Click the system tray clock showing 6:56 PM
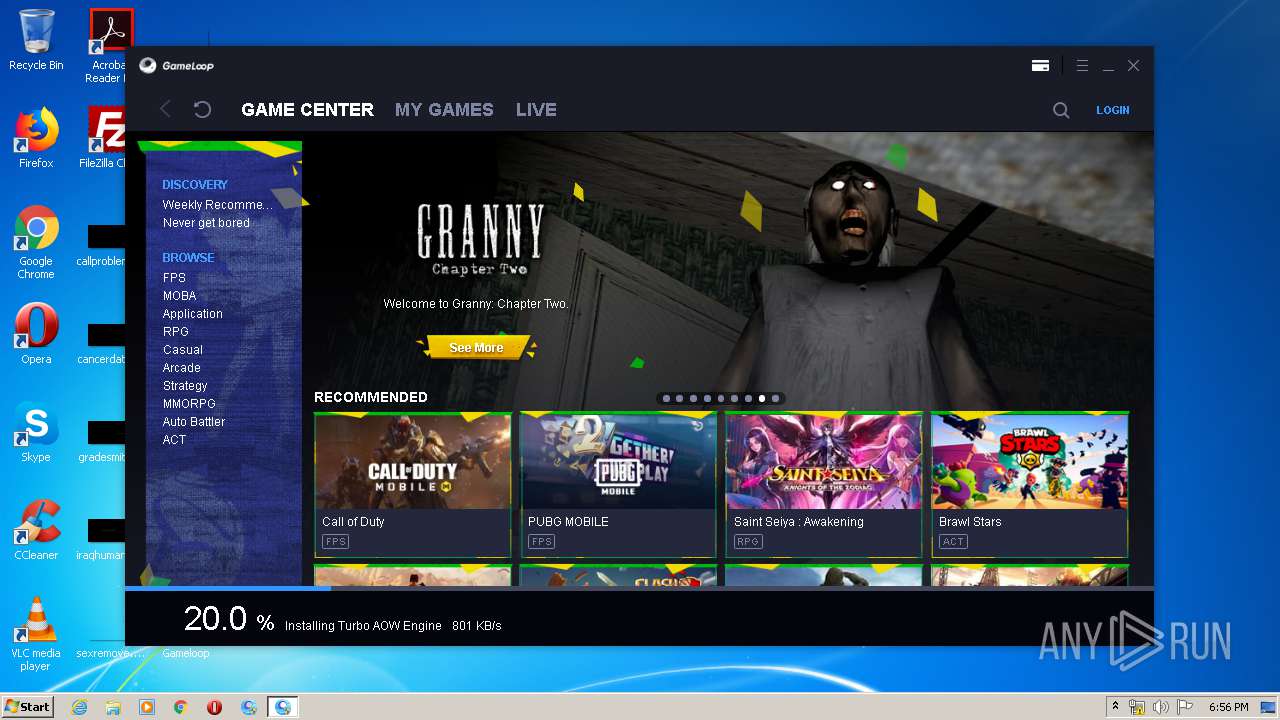Viewport: 1280px width, 720px height. point(1228,707)
